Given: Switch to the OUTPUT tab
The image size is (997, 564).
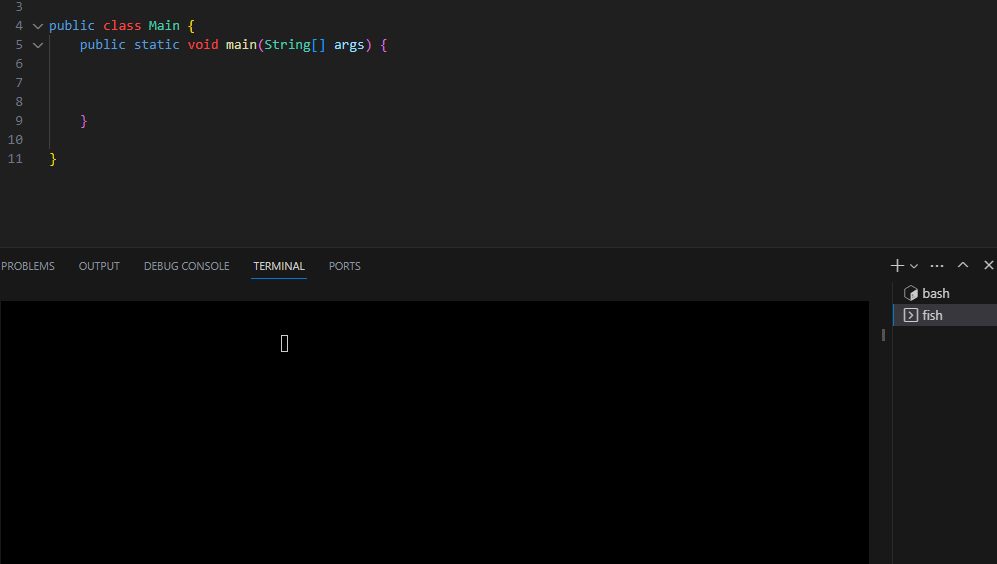Looking at the screenshot, I should [x=99, y=266].
